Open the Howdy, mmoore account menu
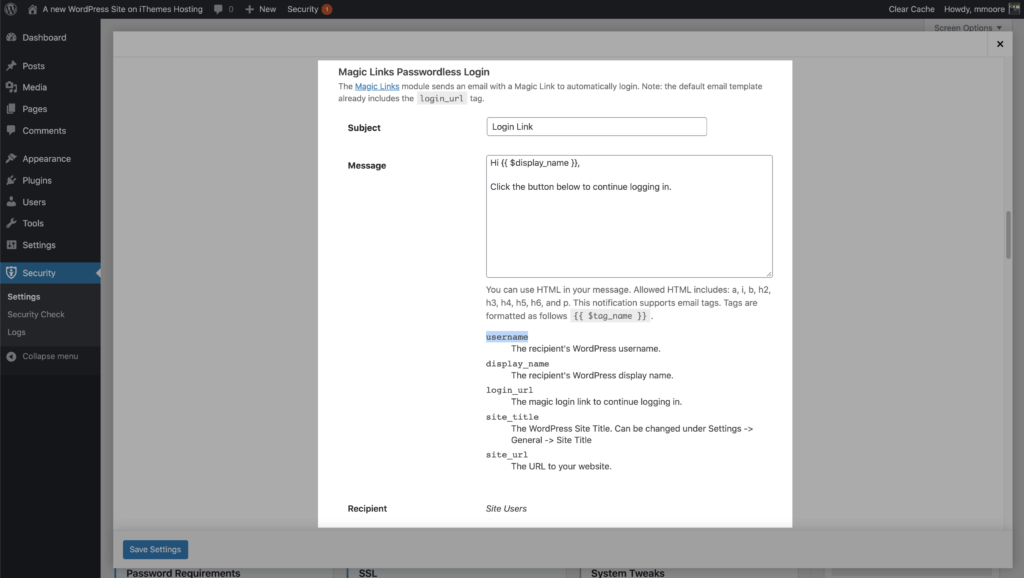 pos(981,9)
